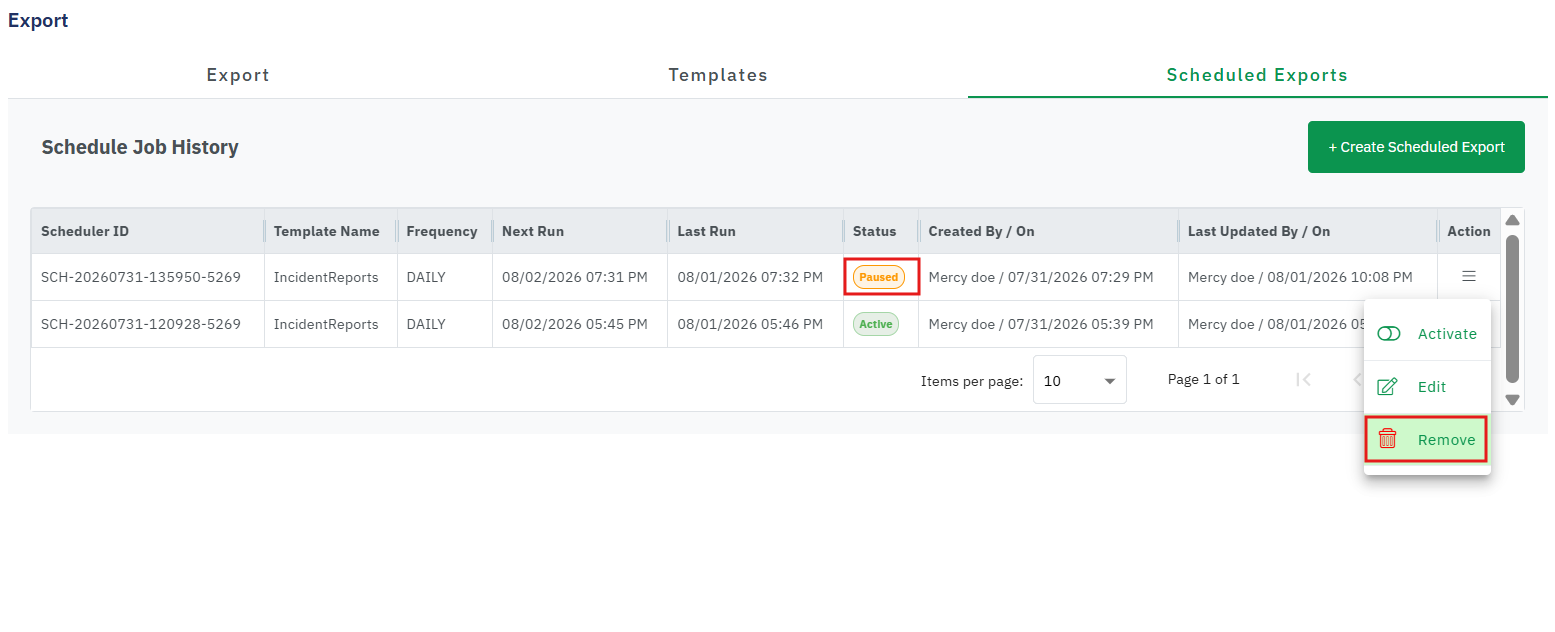This screenshot has height=632, width=1555.
Task: Click the Remove trash icon
Action: pyautogui.click(x=1387, y=439)
